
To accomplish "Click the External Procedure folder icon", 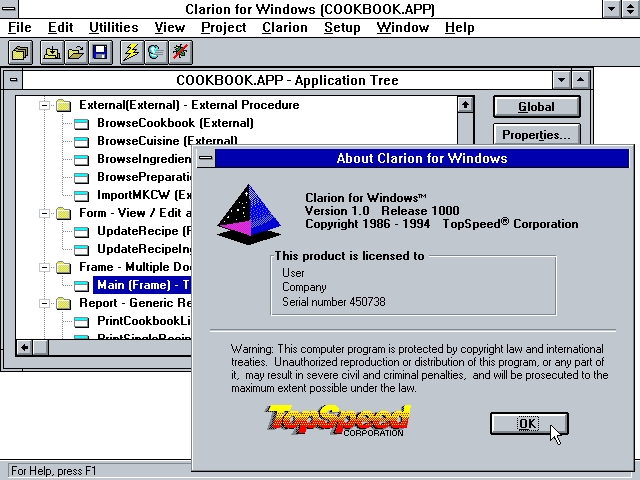I will pyautogui.click(x=63, y=105).
